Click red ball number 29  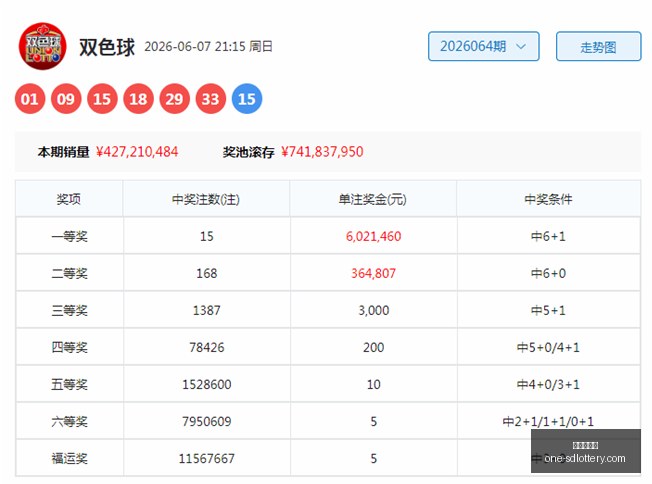tap(174, 99)
